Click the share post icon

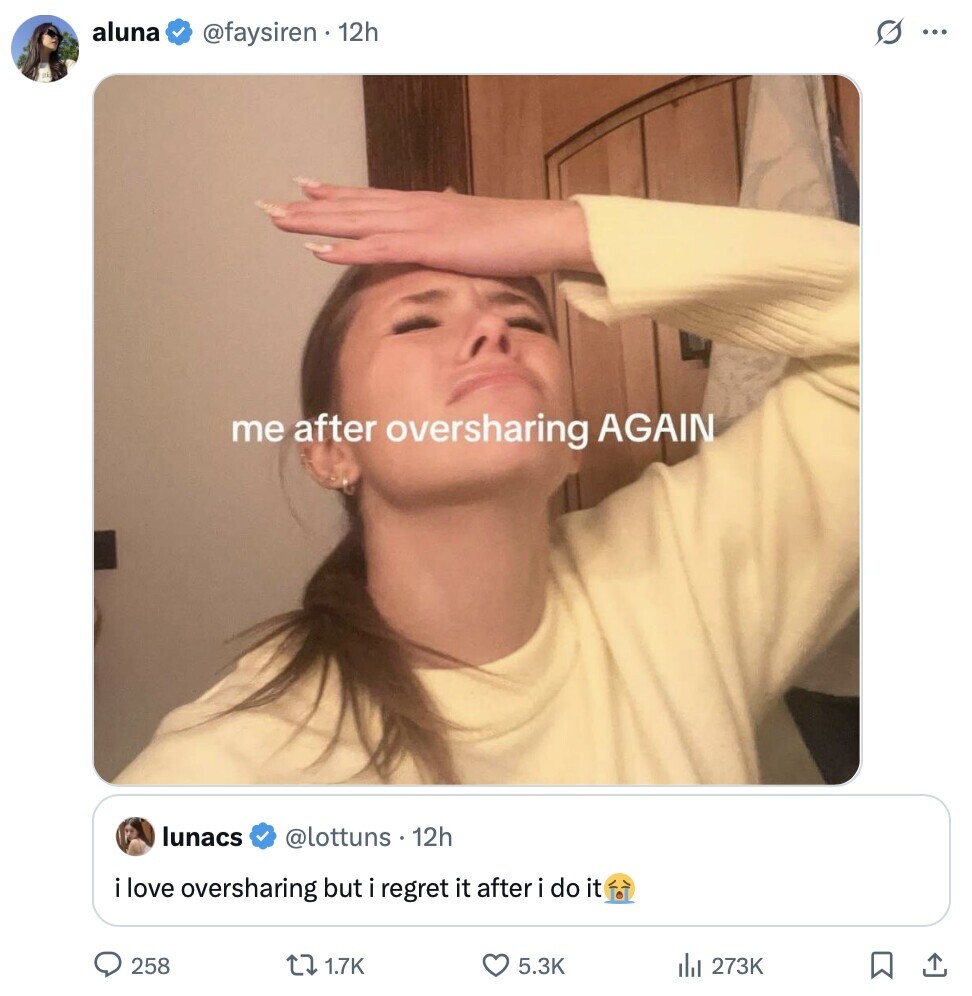coord(934,965)
